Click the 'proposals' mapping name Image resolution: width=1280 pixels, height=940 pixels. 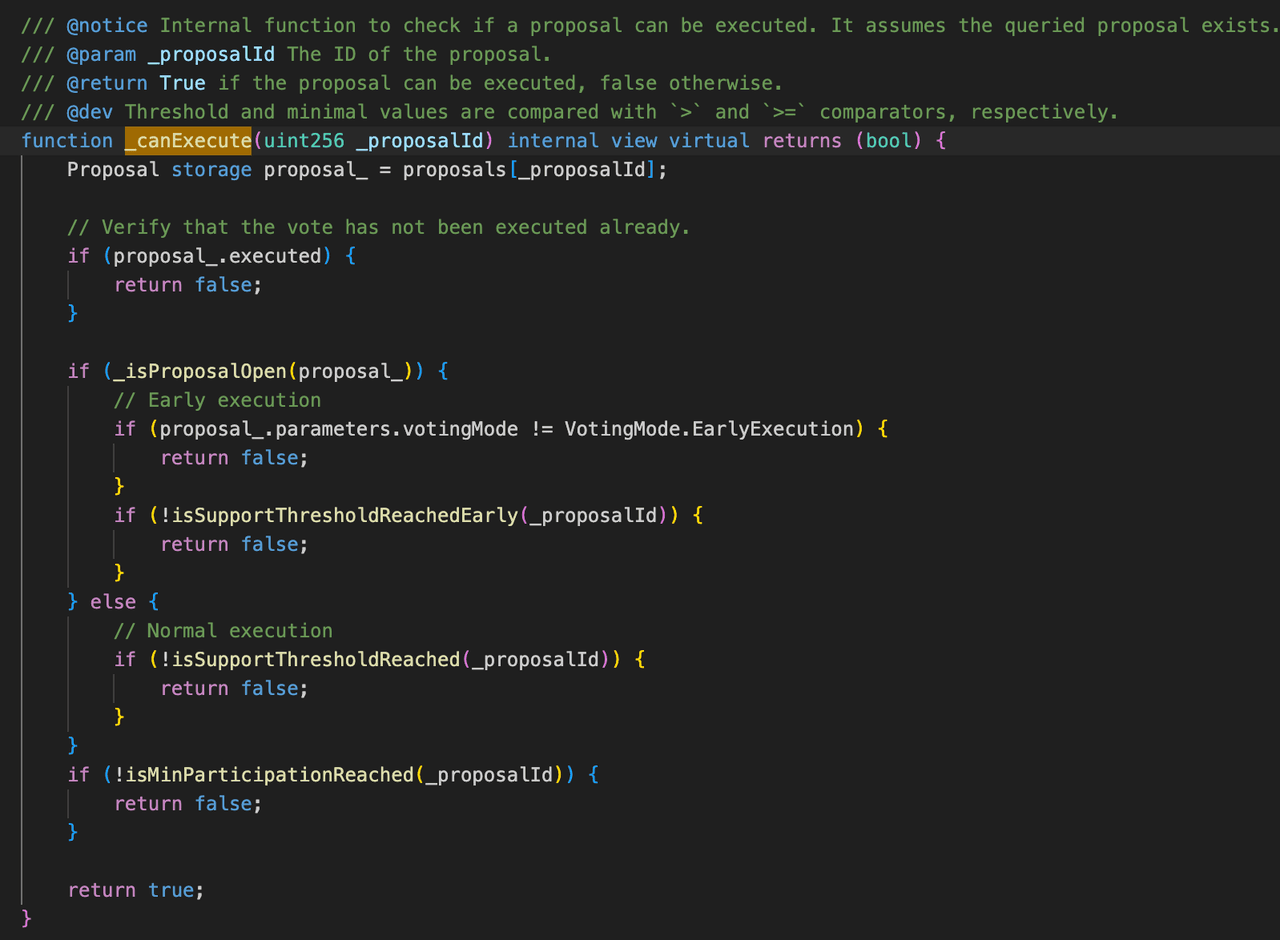455,170
